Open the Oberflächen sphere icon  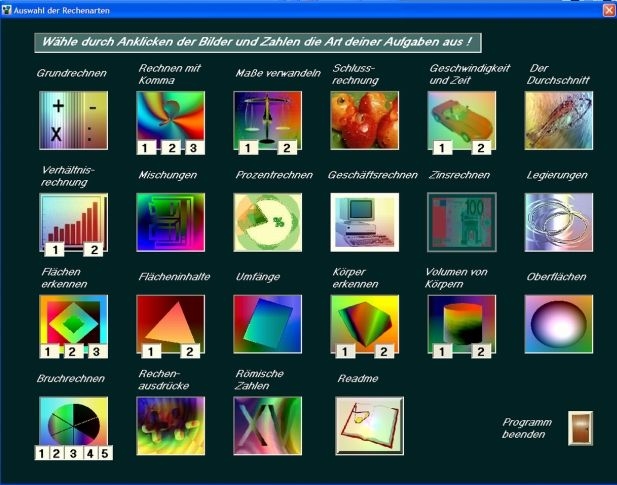[558, 324]
